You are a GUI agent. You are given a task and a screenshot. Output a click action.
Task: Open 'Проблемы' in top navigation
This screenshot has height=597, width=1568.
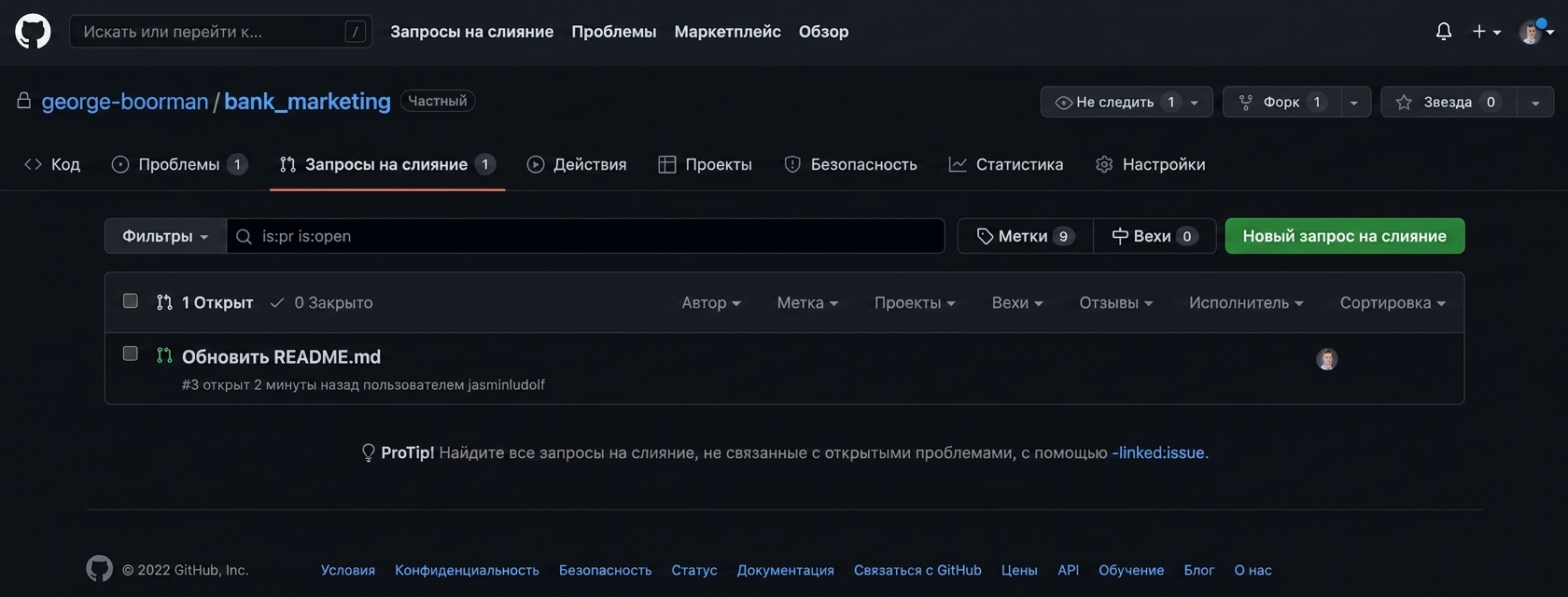coord(614,32)
